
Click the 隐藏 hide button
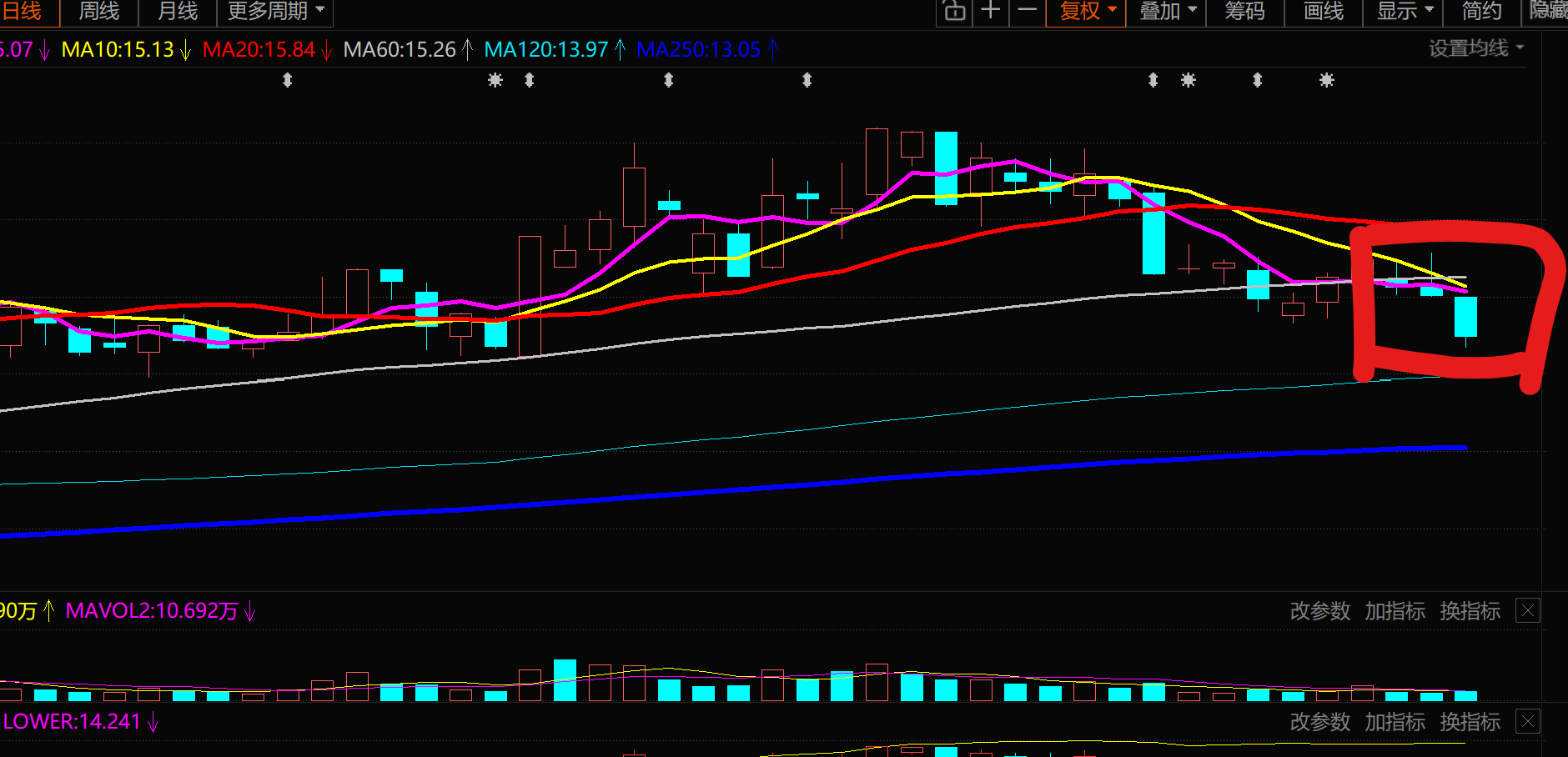point(1548,12)
